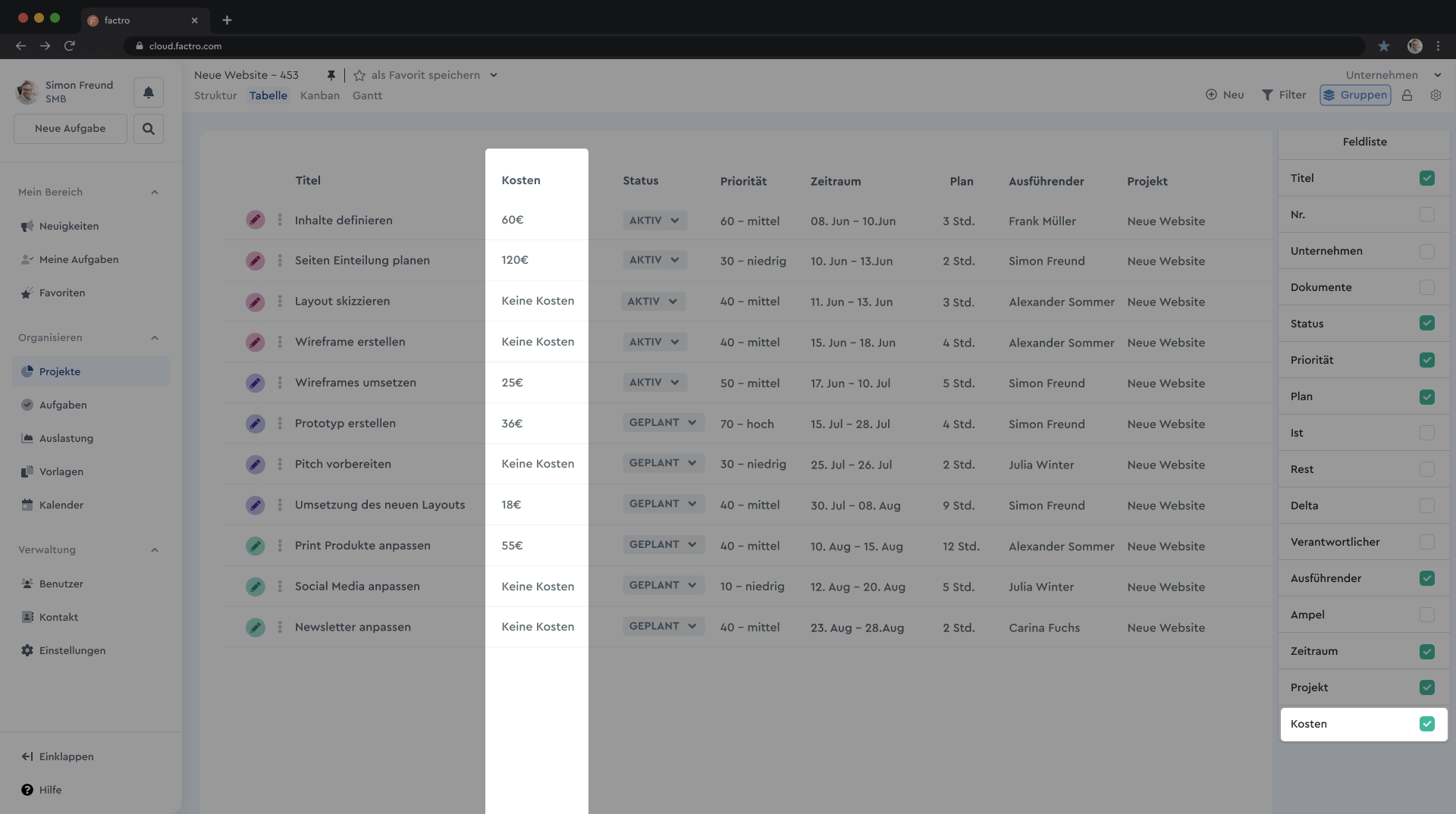The height and width of the screenshot is (814, 1456).
Task: Uncheck the Kosten field checkbox
Action: [x=1427, y=724]
